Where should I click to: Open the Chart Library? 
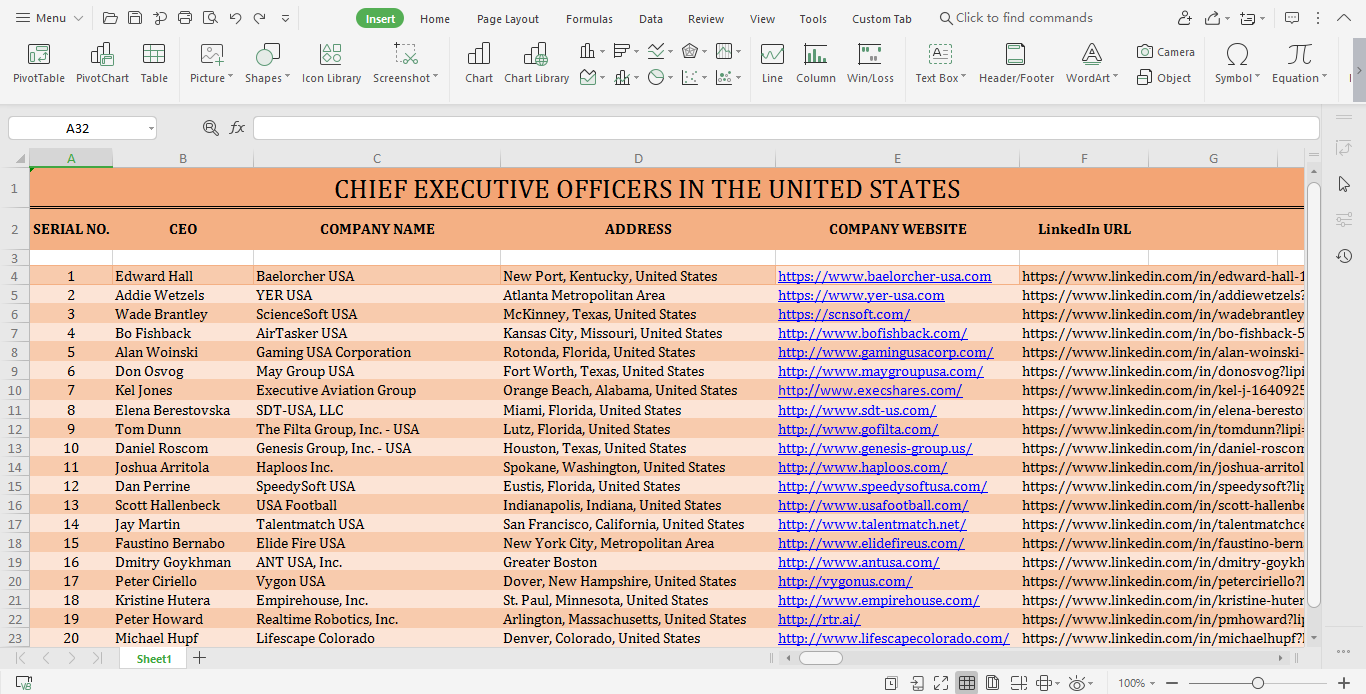(x=536, y=63)
